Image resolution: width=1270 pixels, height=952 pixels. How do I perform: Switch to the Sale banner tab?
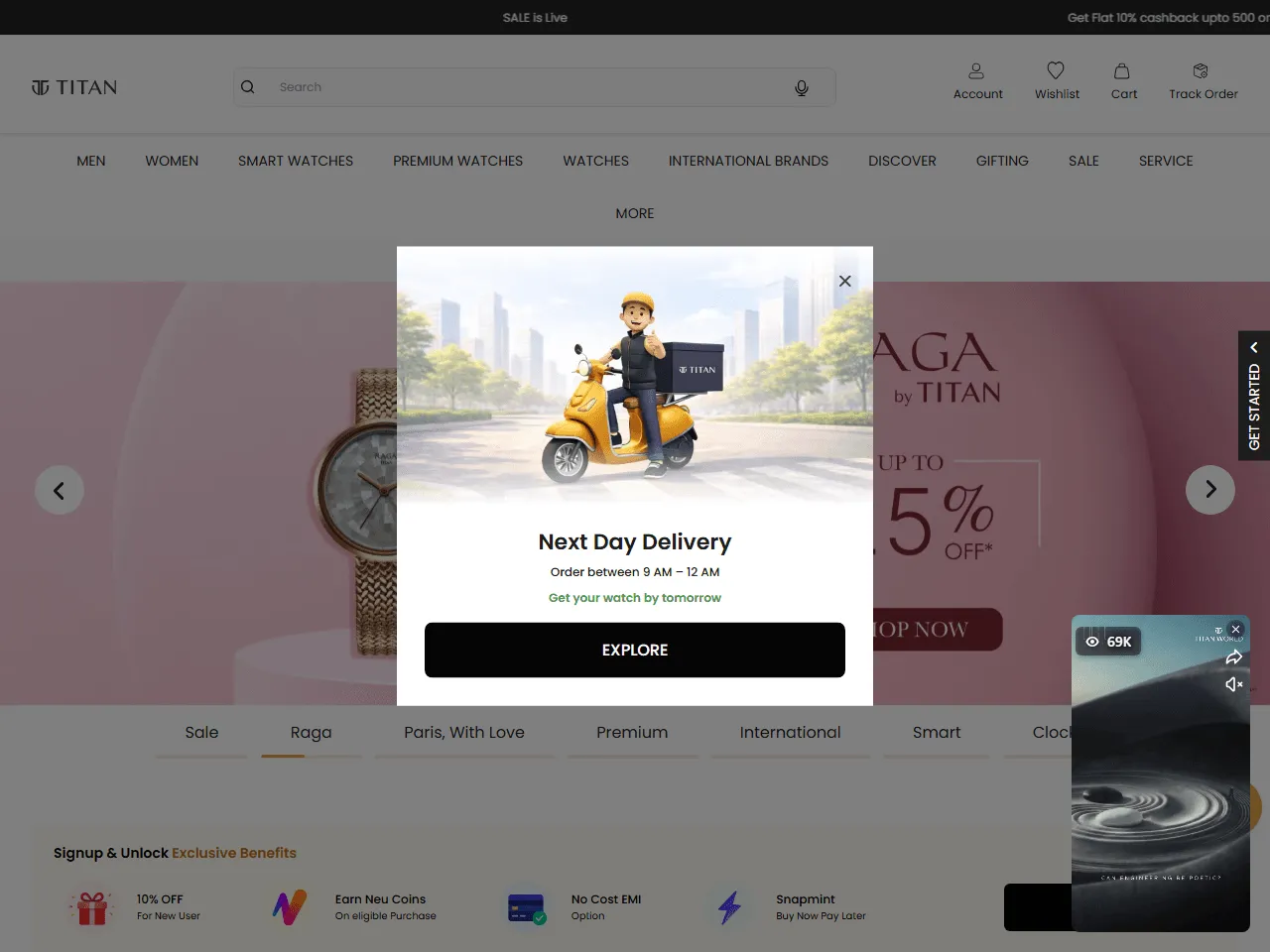click(201, 733)
